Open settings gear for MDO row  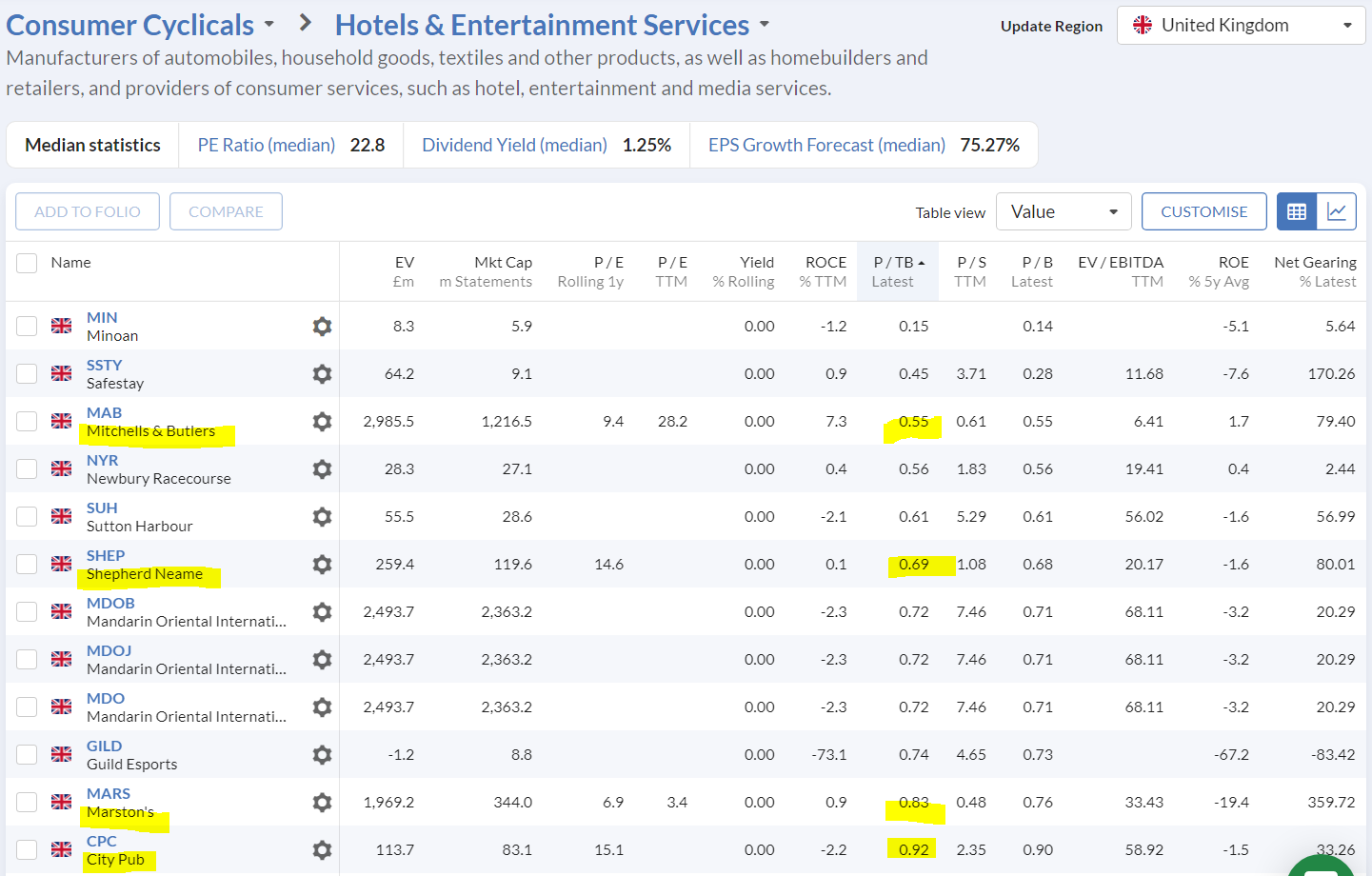(x=322, y=707)
